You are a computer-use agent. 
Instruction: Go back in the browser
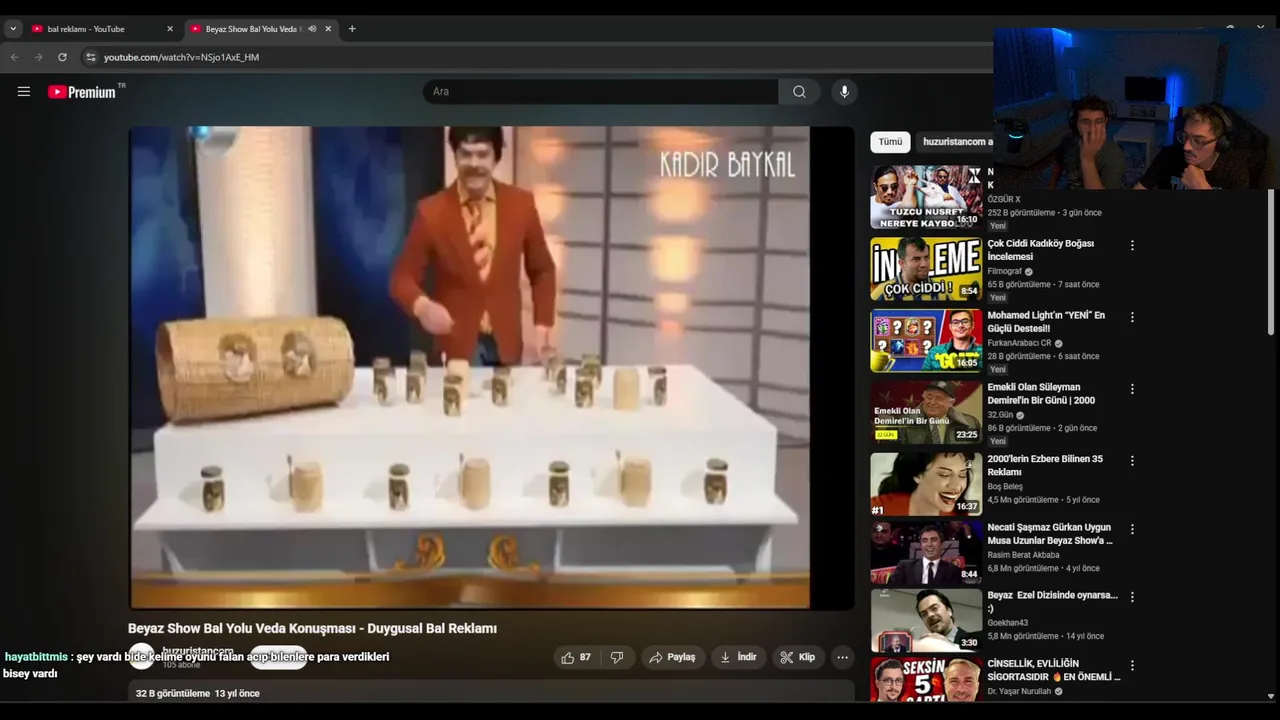click(14, 57)
